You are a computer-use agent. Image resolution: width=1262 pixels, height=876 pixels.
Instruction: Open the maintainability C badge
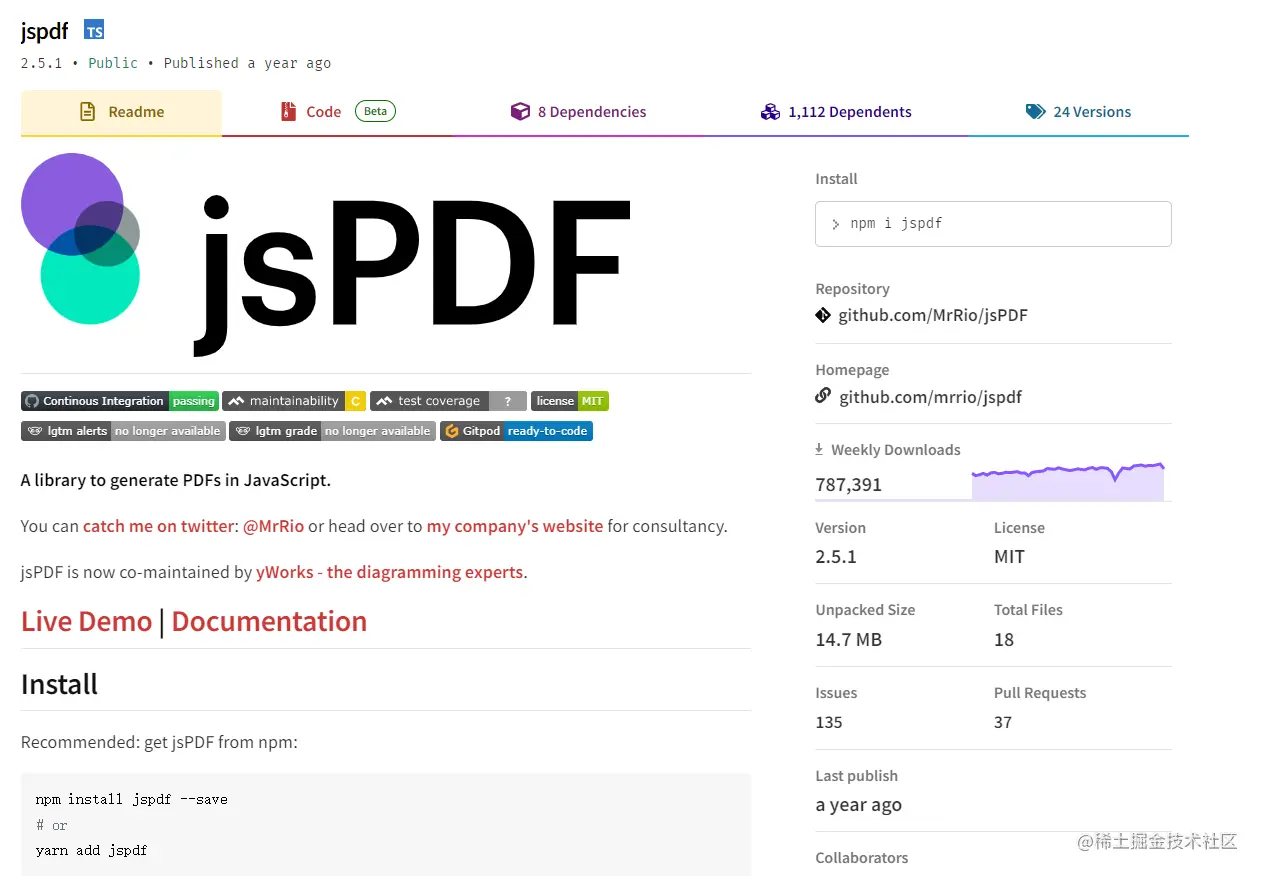pos(294,401)
